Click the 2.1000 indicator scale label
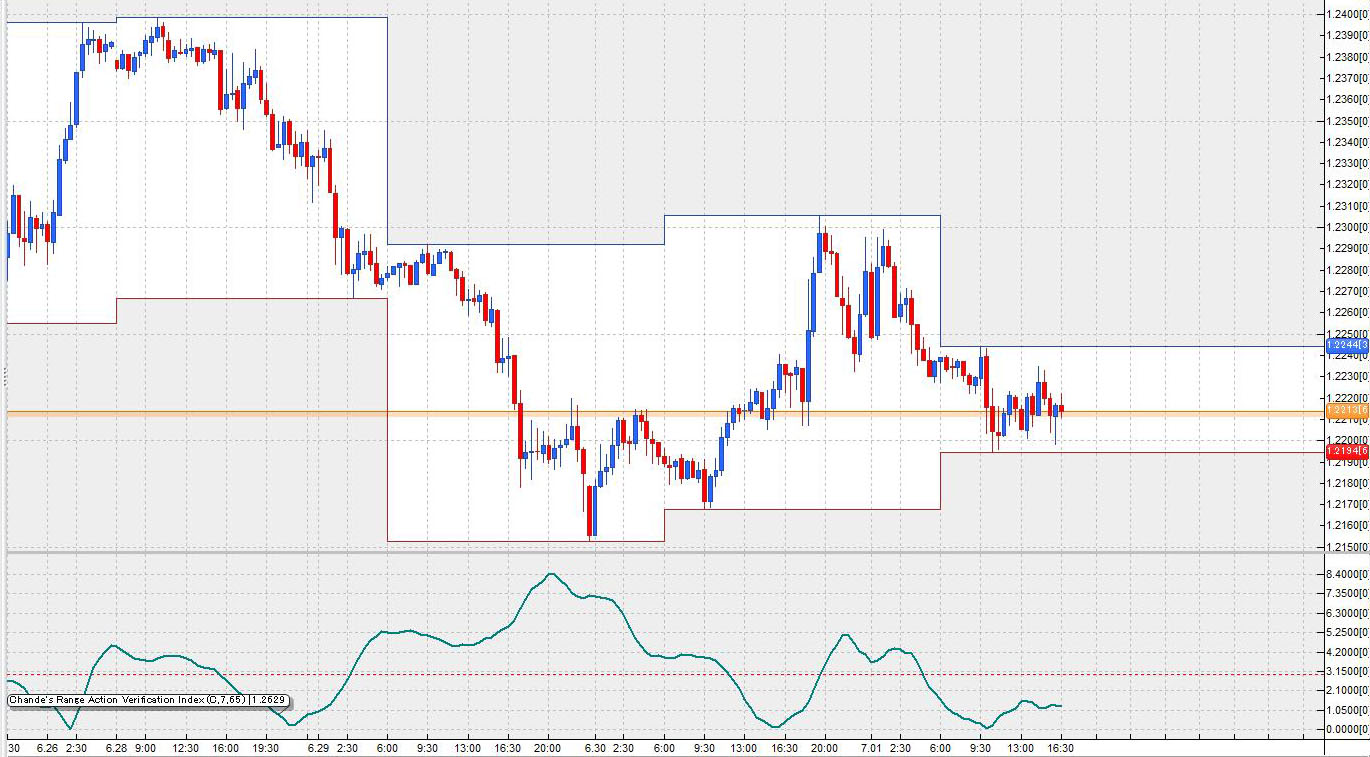The image size is (1370, 757). [x=1348, y=690]
